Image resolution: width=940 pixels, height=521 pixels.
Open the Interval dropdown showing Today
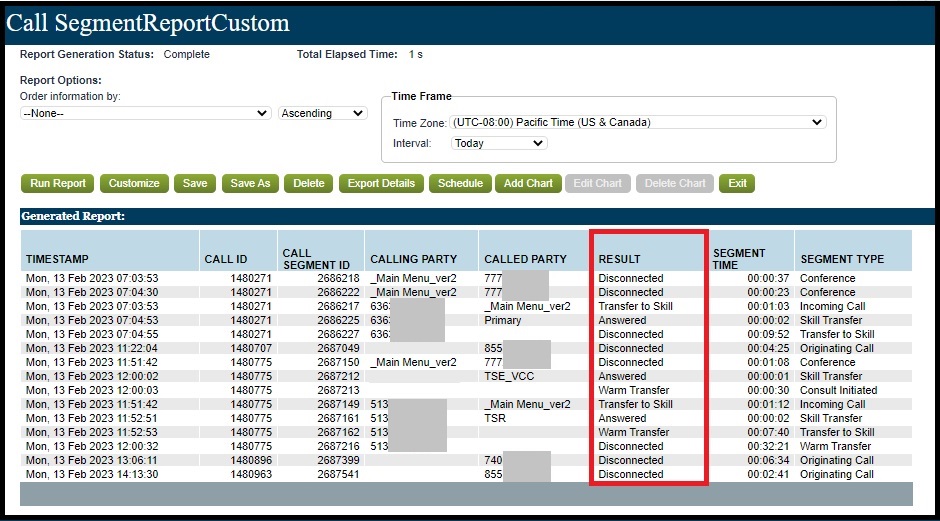499,143
